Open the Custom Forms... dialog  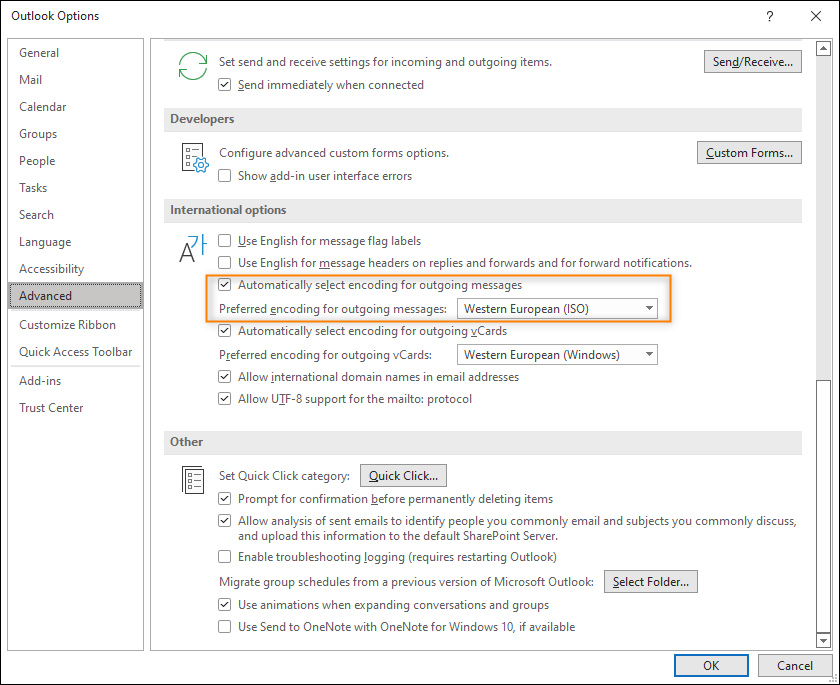749,153
